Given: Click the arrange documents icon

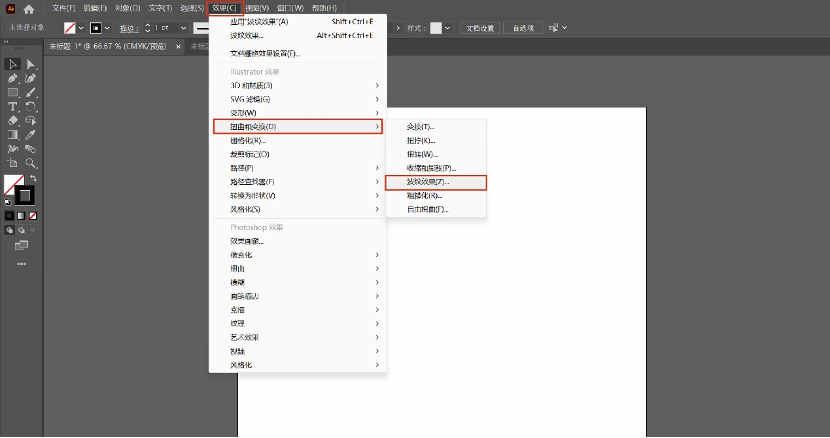Looking at the screenshot, I should (x=553, y=28).
